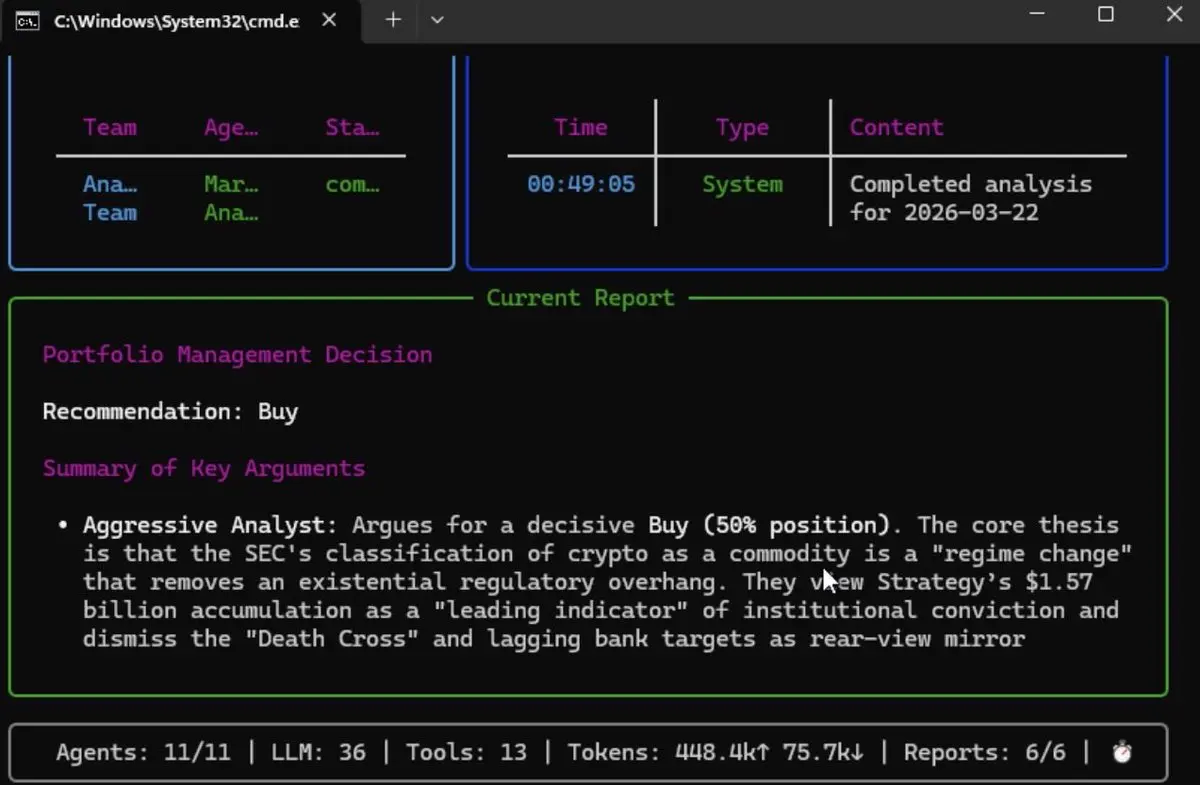Click the Team column header
The image size is (1200, 785).
pyautogui.click(x=110, y=128)
